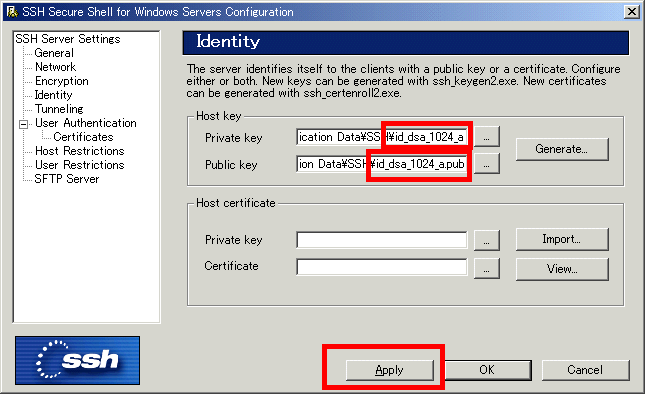
Task: Browse for the host public key file
Action: [x=487, y=164]
